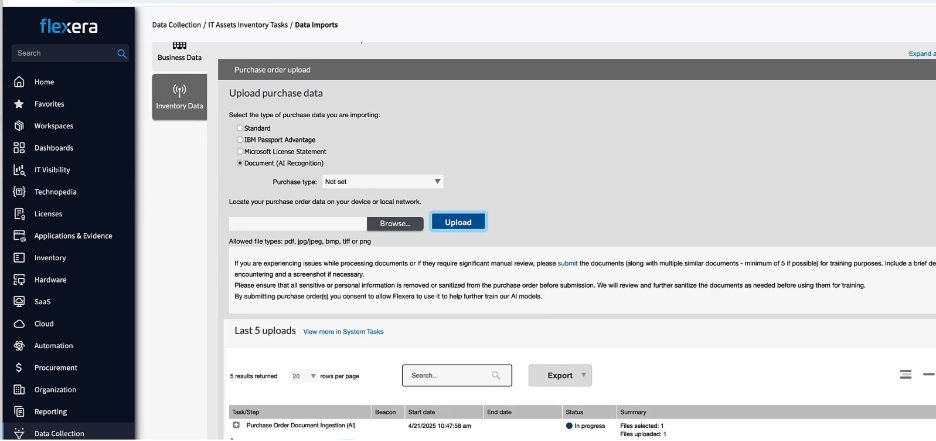
Task: Open Licenses in the sidebar menu
Action: (x=48, y=214)
